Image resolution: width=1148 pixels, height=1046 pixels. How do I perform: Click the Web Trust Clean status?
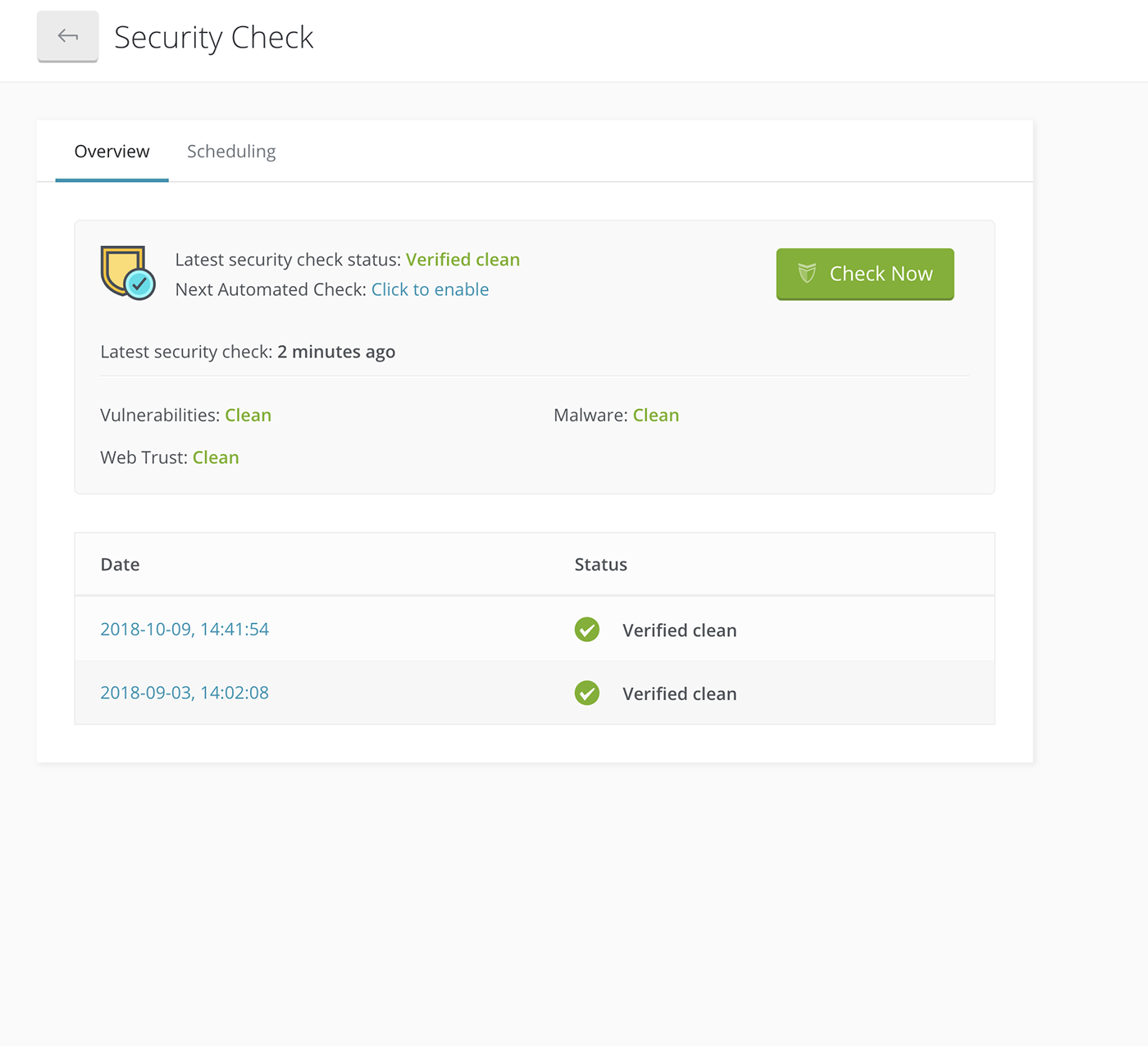216,458
